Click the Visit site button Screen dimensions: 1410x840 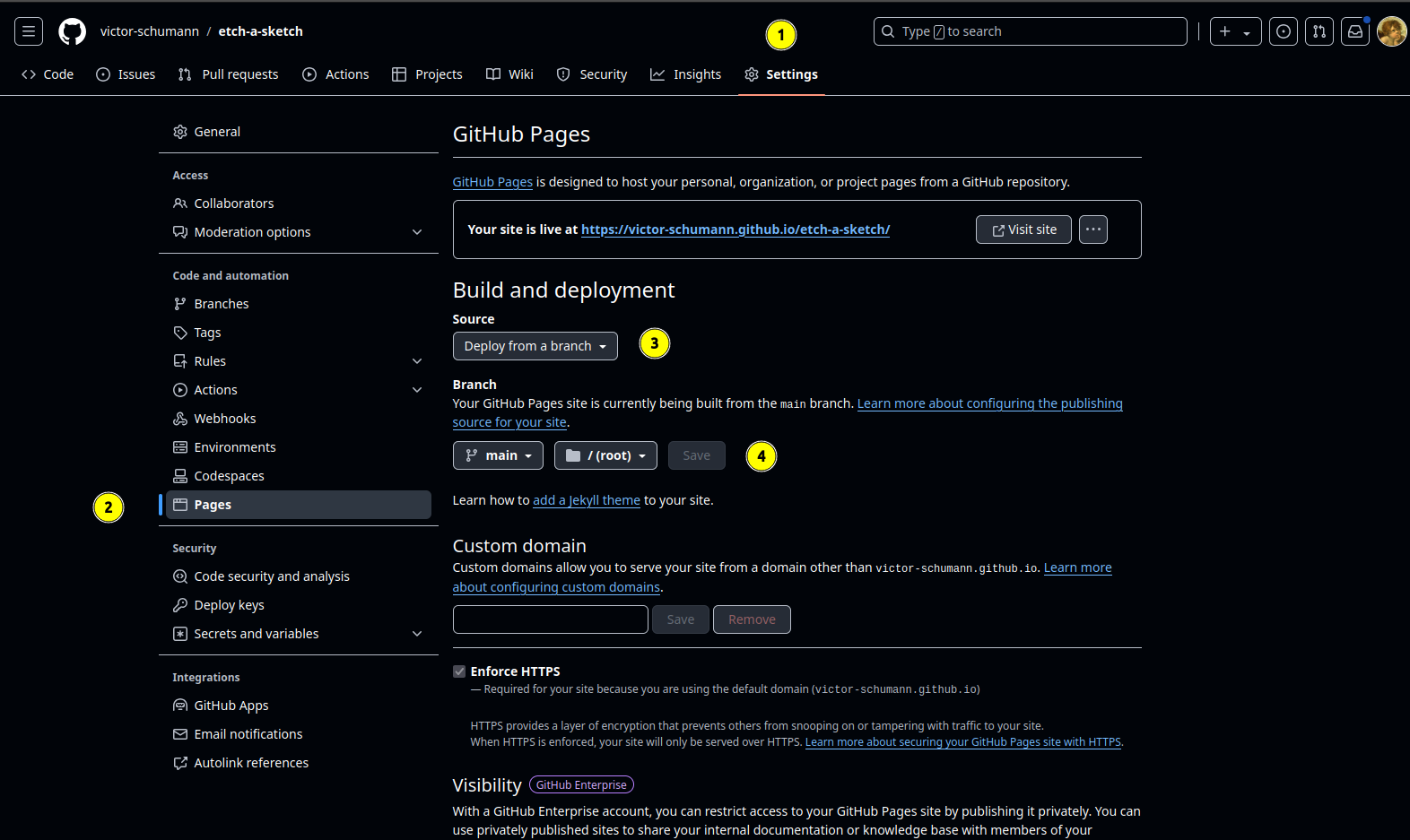coord(1023,229)
